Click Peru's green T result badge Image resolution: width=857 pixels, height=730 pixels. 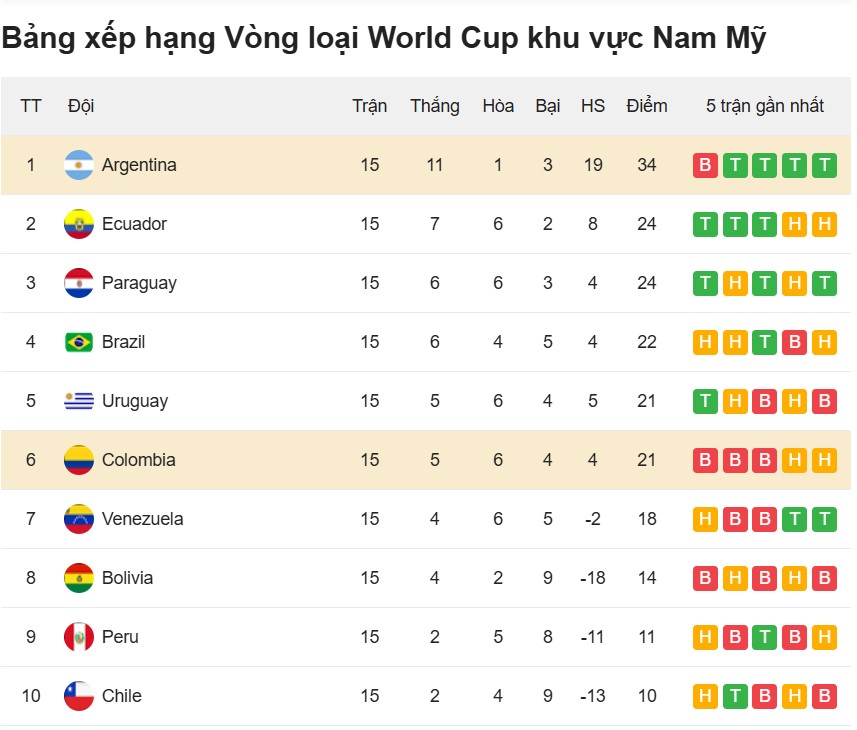[x=765, y=637]
